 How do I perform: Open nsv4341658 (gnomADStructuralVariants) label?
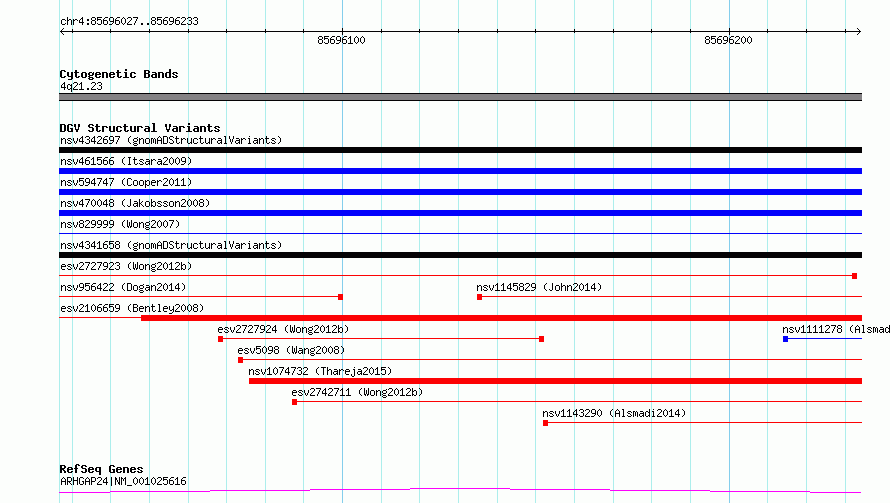(171, 245)
